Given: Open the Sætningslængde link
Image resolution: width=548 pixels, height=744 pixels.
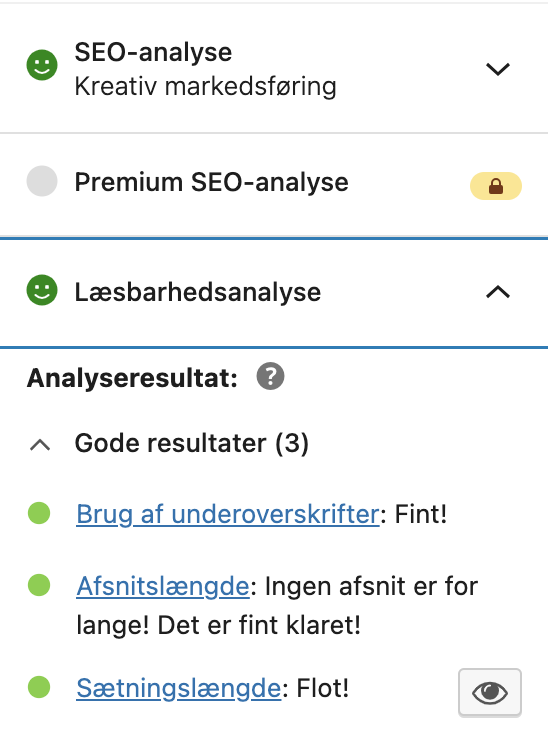Looking at the screenshot, I should click(x=179, y=688).
